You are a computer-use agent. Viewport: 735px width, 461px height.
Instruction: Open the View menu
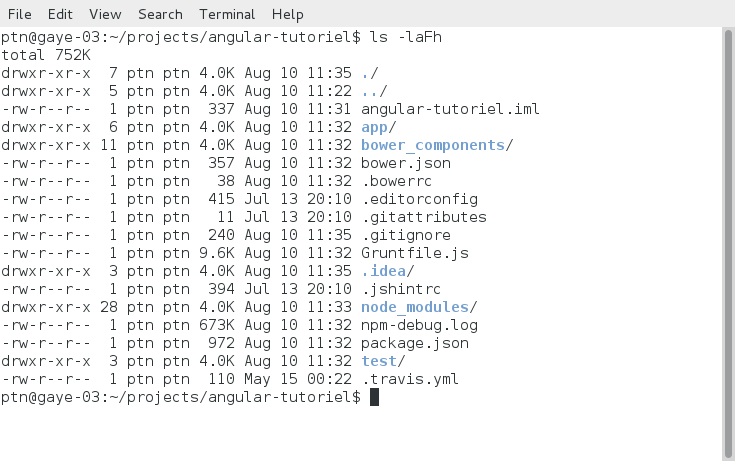click(x=105, y=14)
